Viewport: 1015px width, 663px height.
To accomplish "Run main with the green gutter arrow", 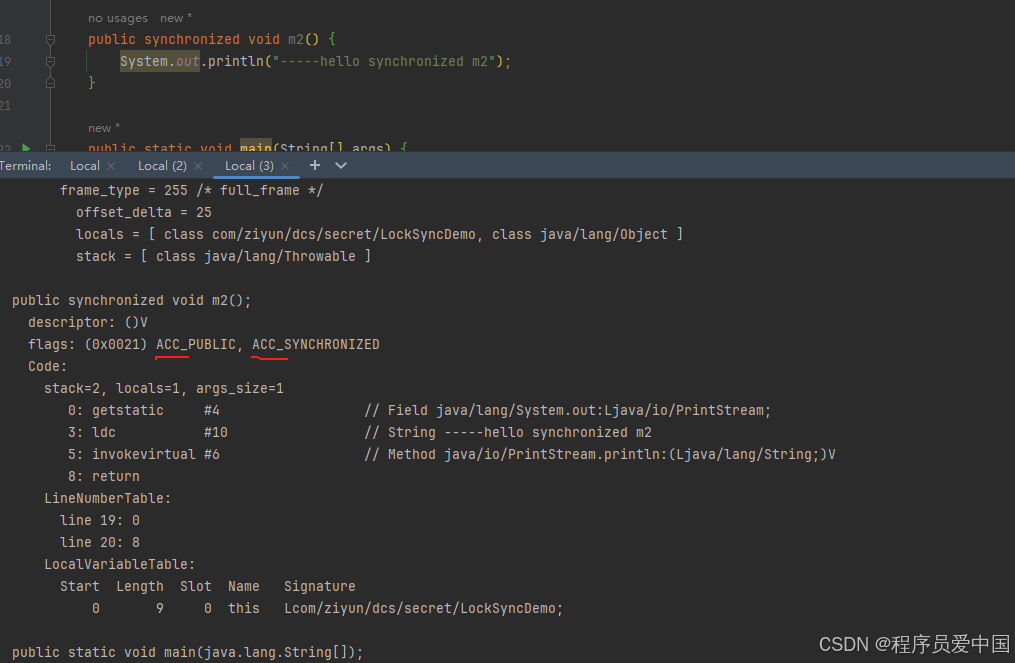I will (x=26, y=148).
